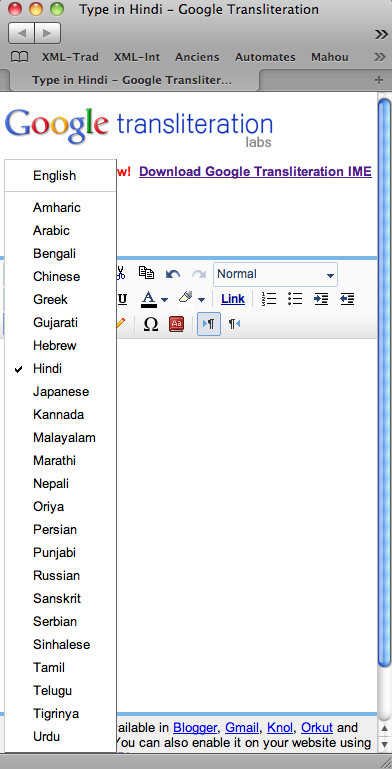The width and height of the screenshot is (392, 769).
Task: Open the red dictionary icon
Action: [x=177, y=324]
